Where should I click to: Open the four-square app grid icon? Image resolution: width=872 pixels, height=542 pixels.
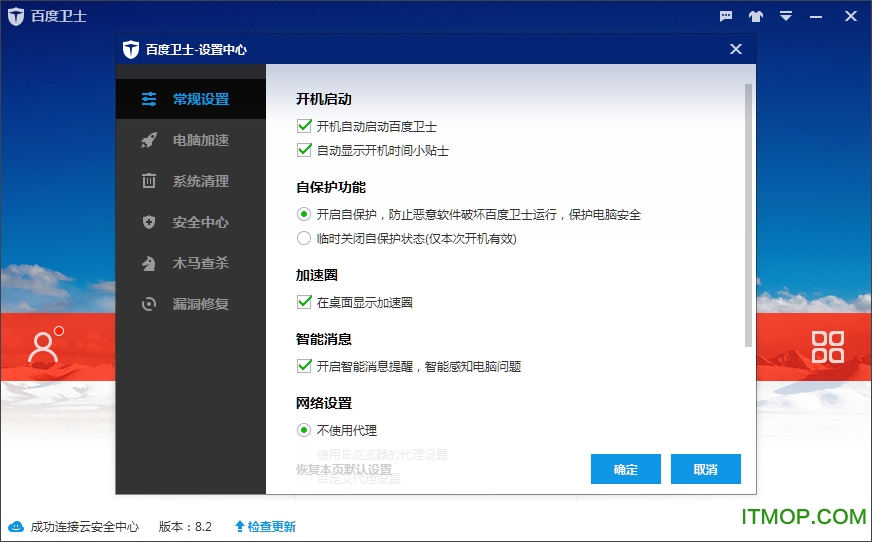tap(828, 347)
